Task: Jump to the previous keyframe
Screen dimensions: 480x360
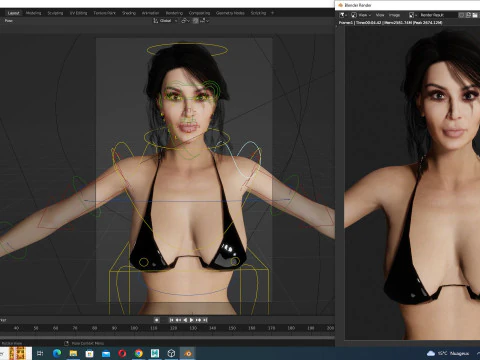Action: (x=178, y=320)
